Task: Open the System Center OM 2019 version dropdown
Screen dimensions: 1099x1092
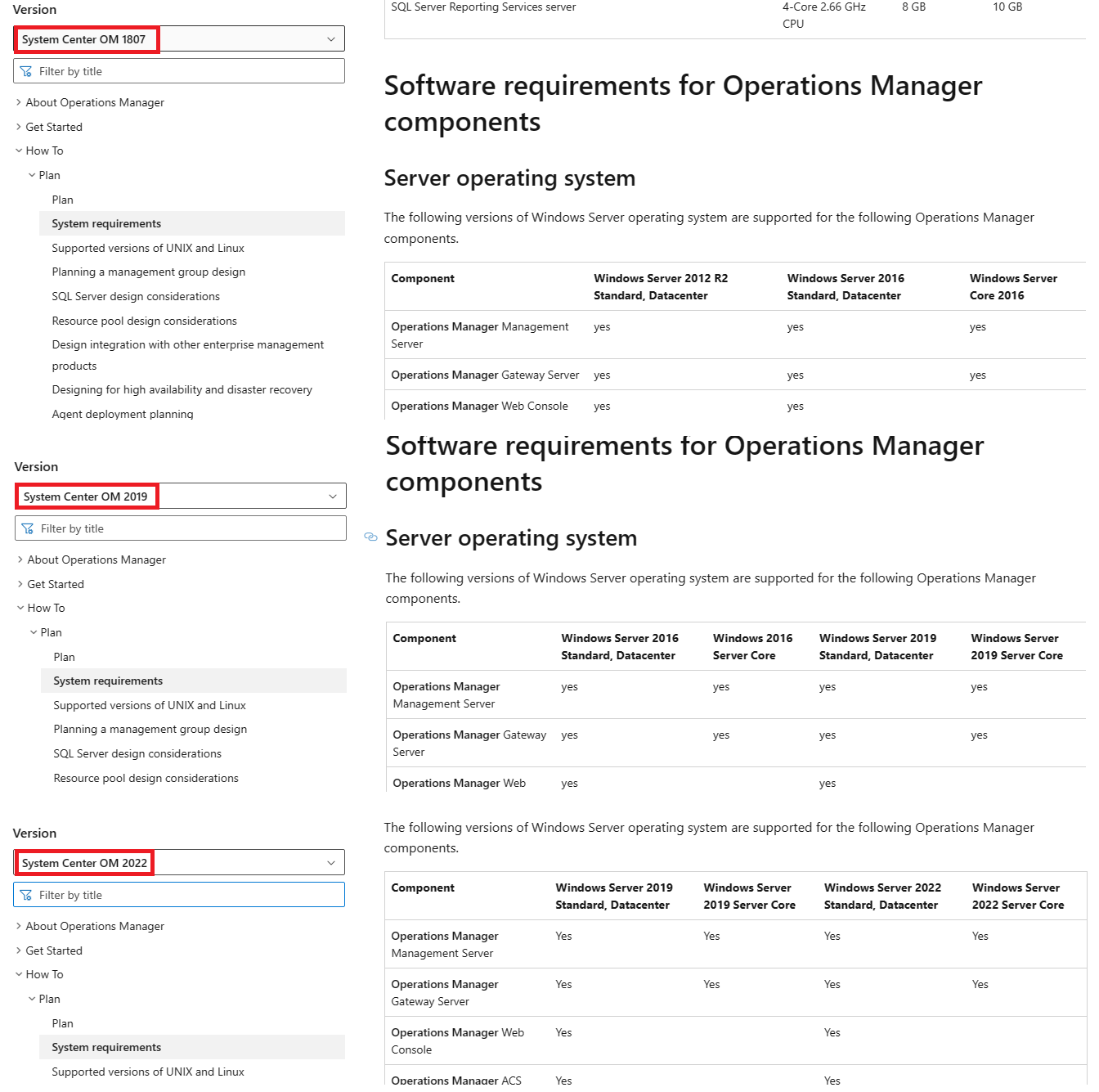Action: coord(181,497)
